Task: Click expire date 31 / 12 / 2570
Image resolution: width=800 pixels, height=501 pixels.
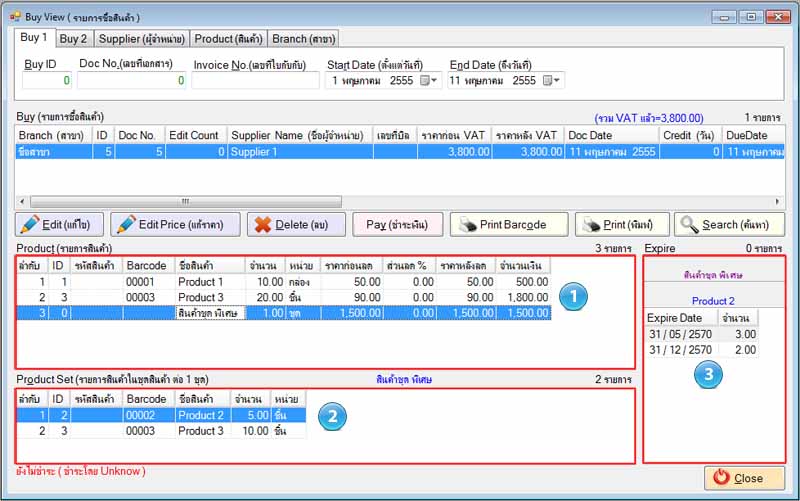Action: 681,350
